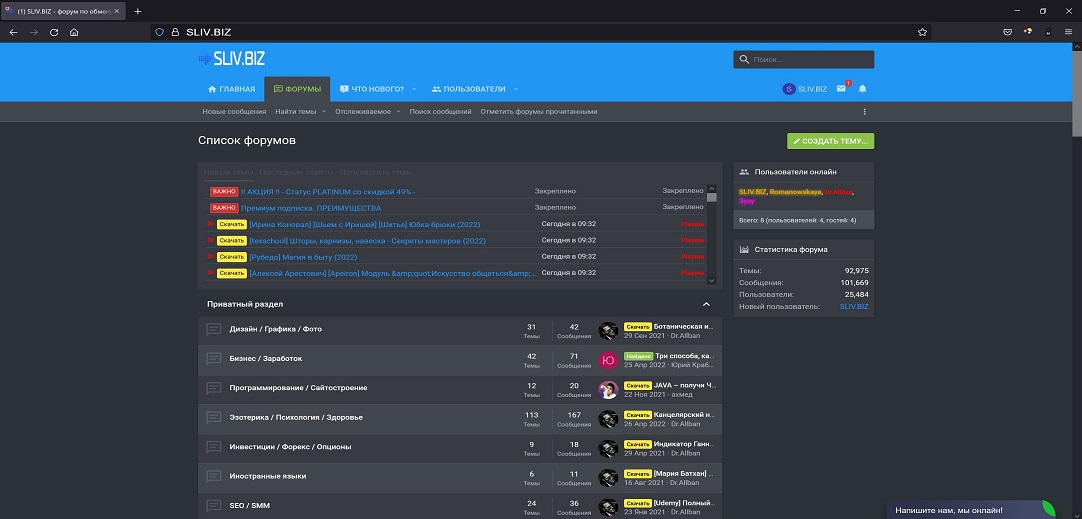Open newest user SLIV.BIZ in statistics

(854, 306)
